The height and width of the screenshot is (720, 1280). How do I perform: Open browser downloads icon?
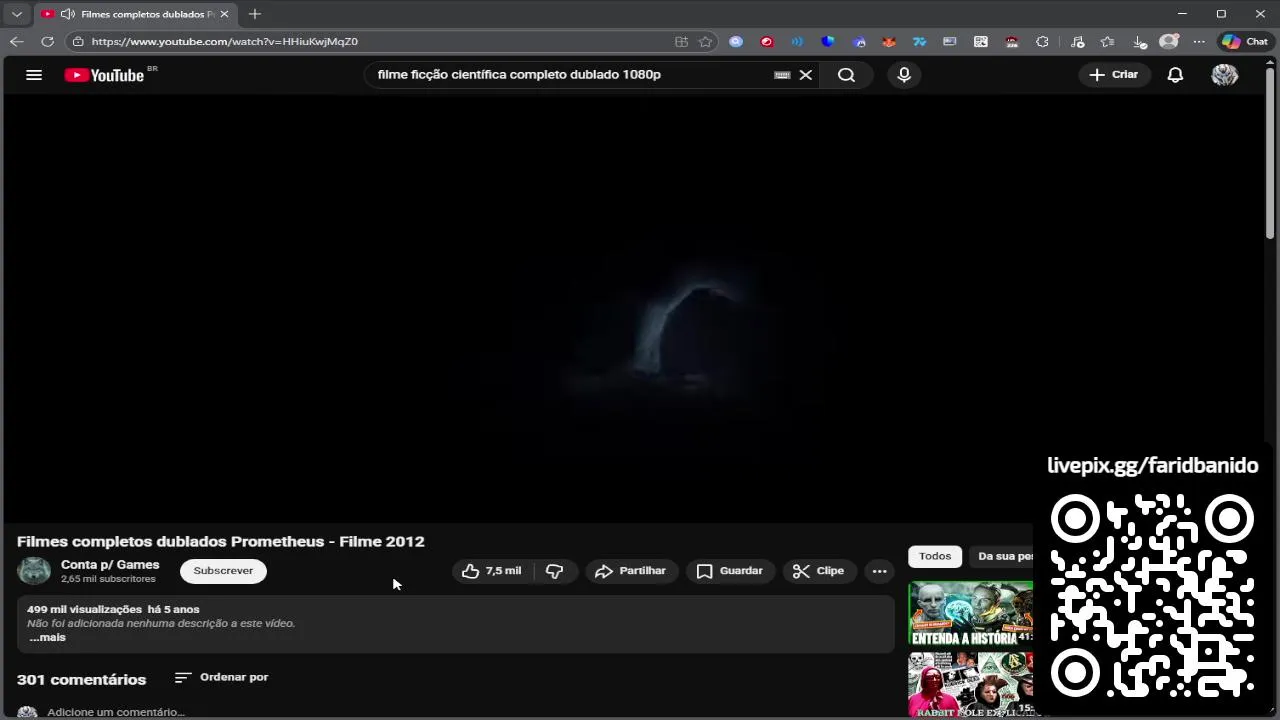(1139, 41)
